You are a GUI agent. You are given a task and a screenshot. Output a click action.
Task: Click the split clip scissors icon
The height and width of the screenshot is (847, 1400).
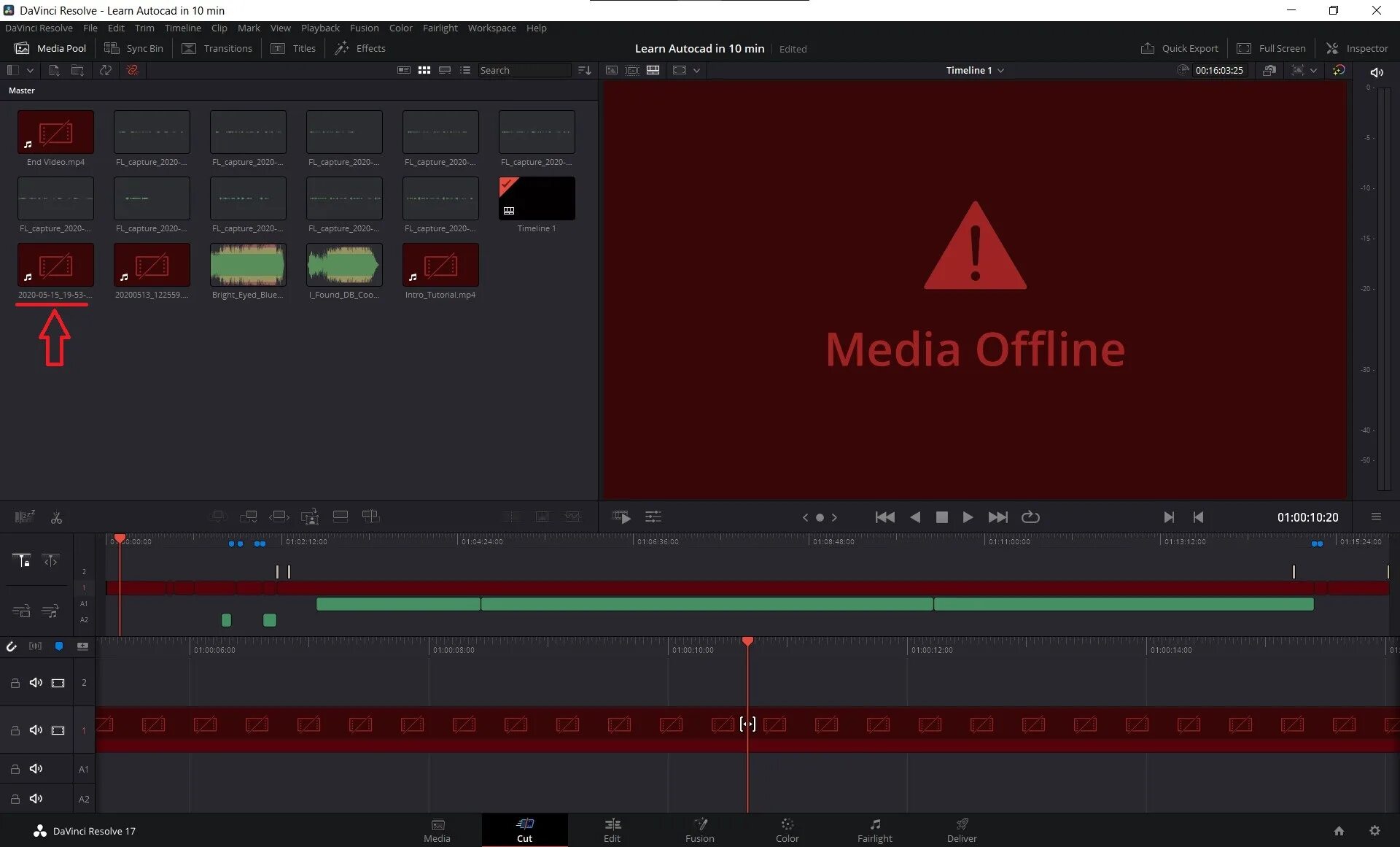56,517
